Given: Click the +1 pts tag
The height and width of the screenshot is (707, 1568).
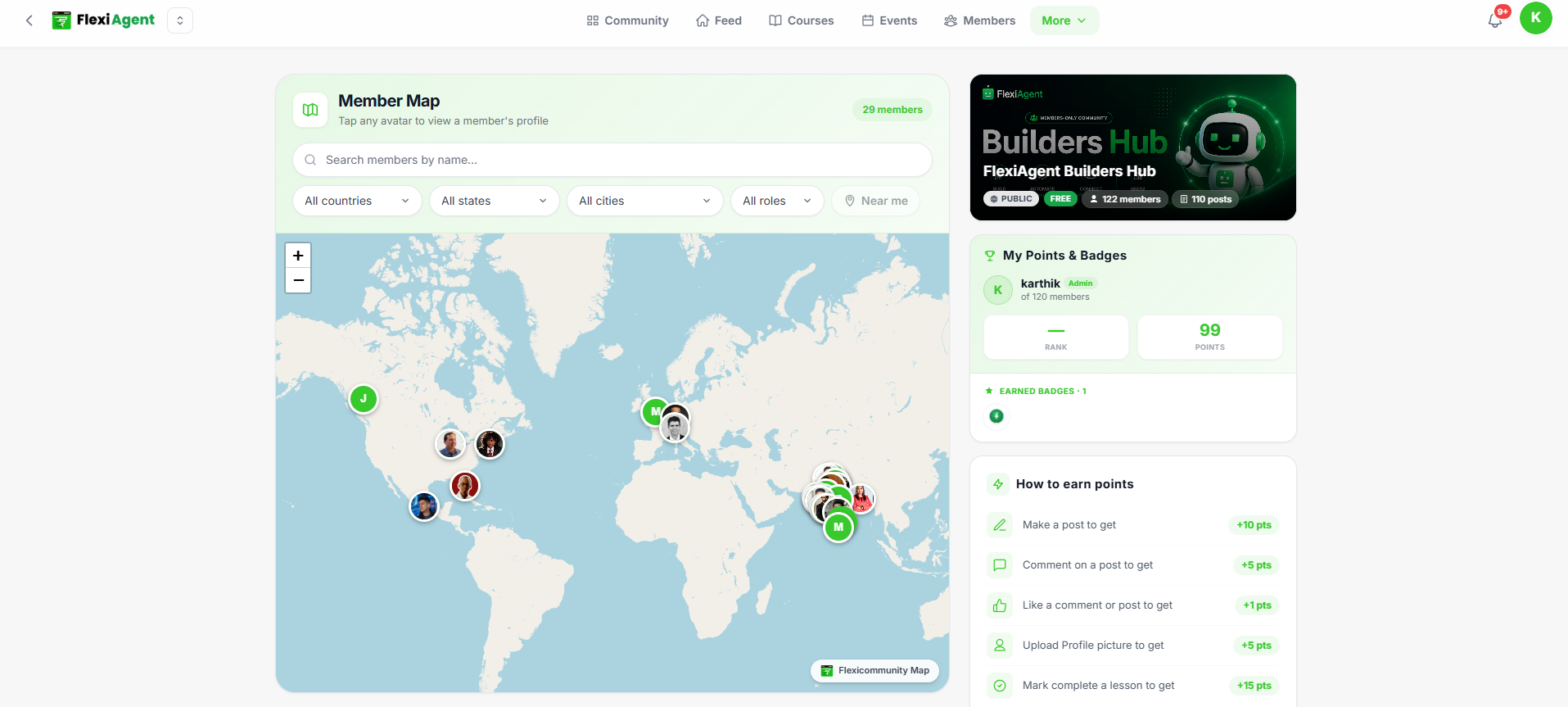Looking at the screenshot, I should [x=1258, y=605].
